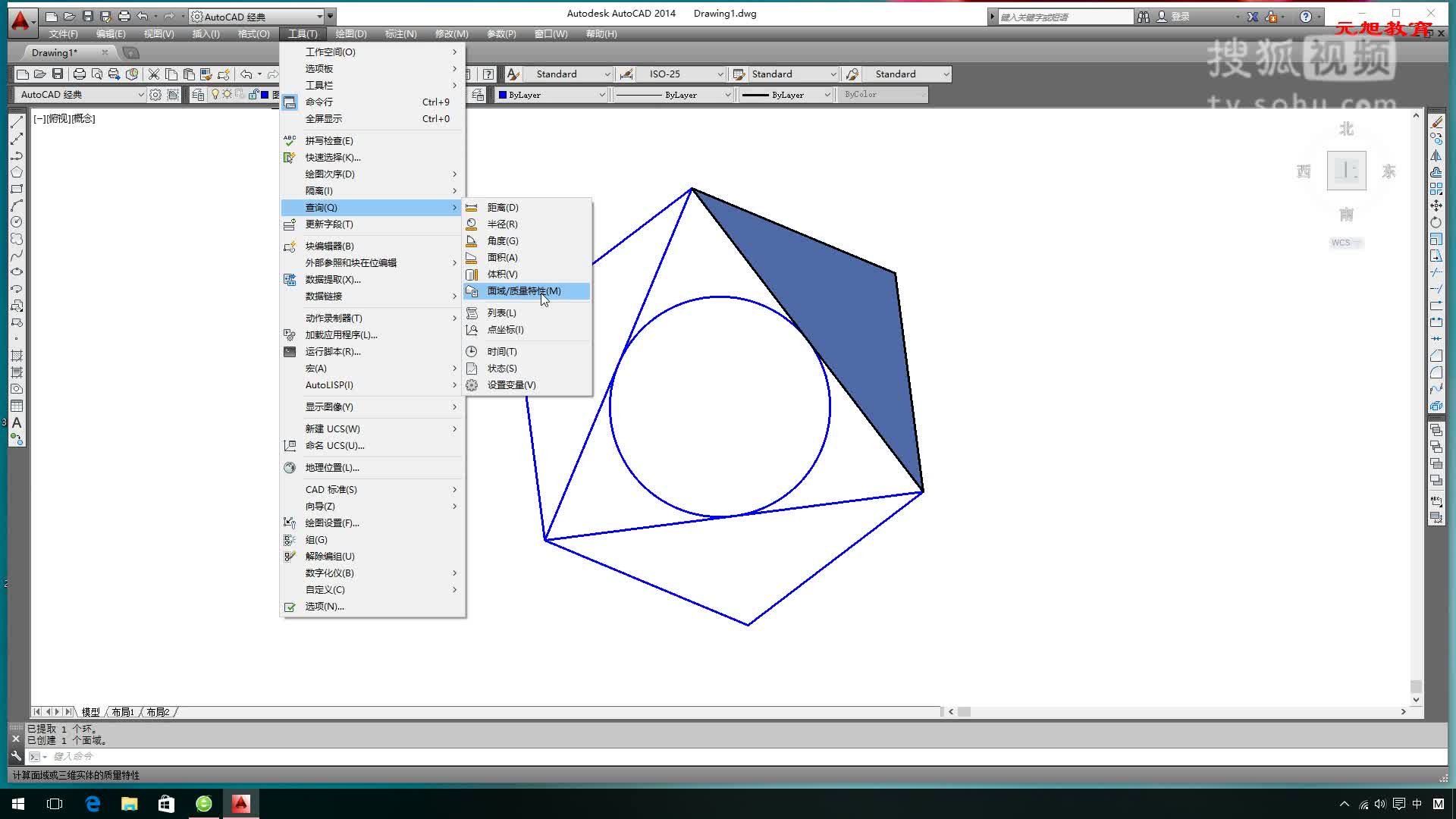Select 距离(D) query tool

[x=502, y=207]
